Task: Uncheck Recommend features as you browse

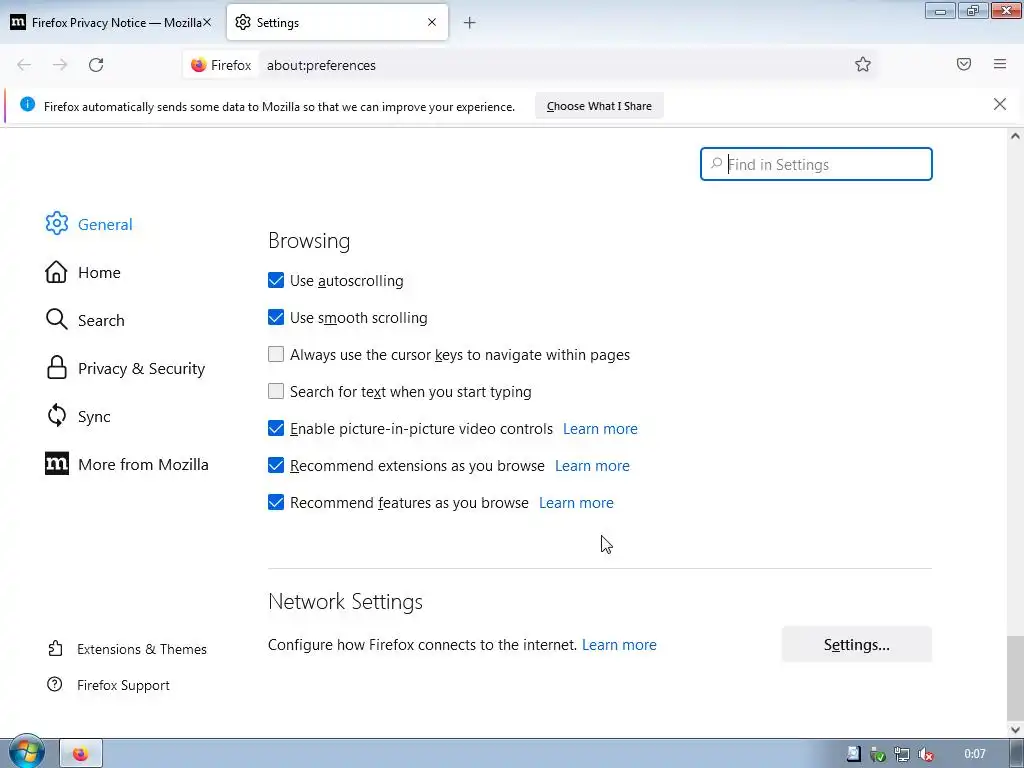Action: [276, 502]
